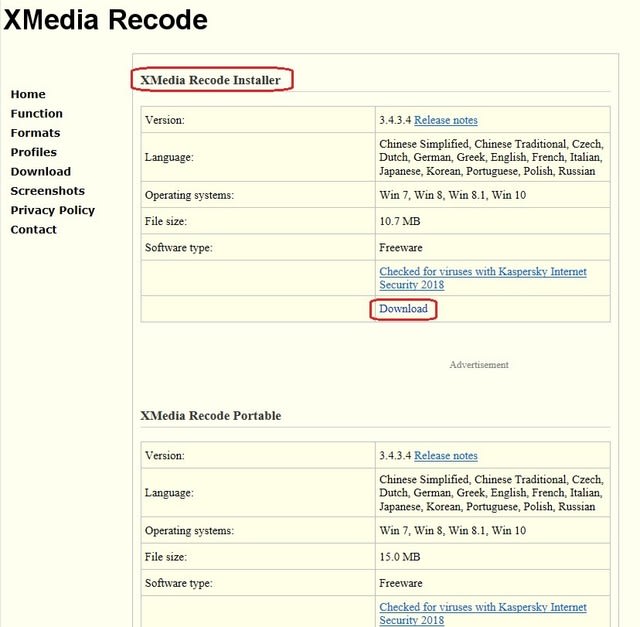
Task: View the Screenshots page from the sidebar
Action: (x=47, y=191)
